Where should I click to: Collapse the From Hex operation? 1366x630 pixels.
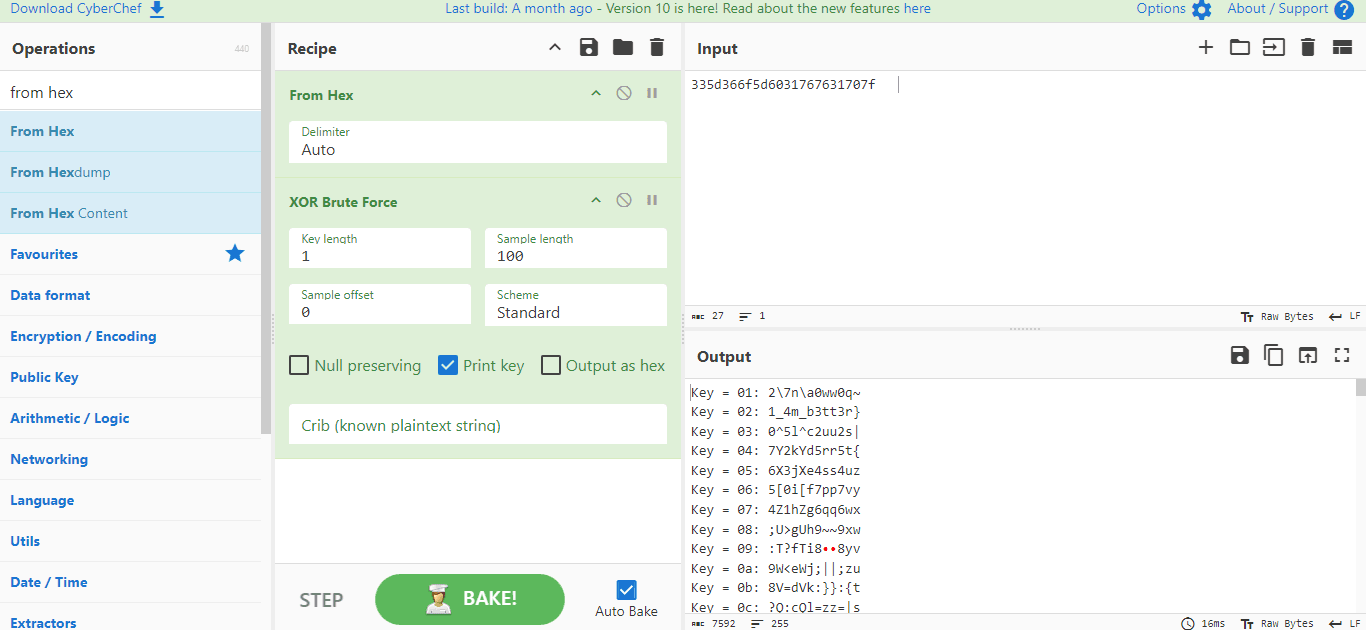(596, 94)
